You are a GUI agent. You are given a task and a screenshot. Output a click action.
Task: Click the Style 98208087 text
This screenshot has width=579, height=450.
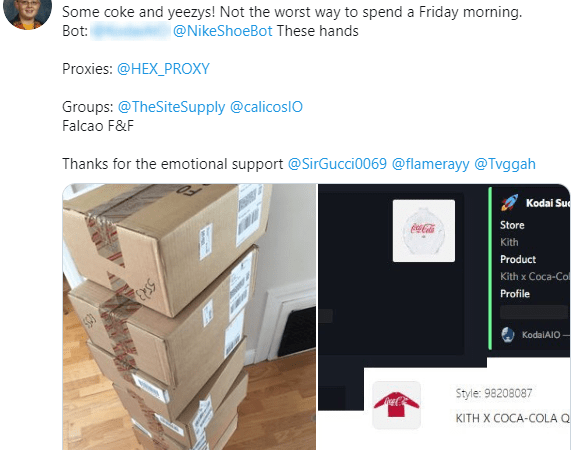click(x=494, y=393)
